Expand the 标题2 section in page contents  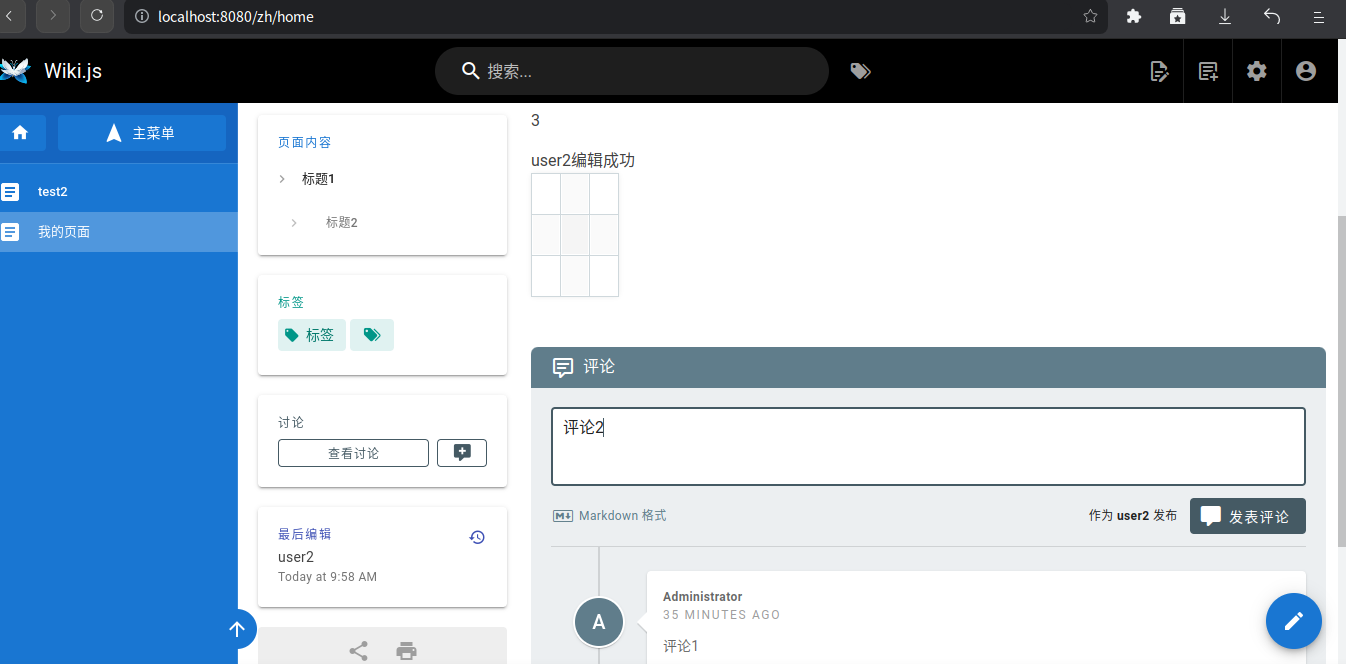(292, 222)
